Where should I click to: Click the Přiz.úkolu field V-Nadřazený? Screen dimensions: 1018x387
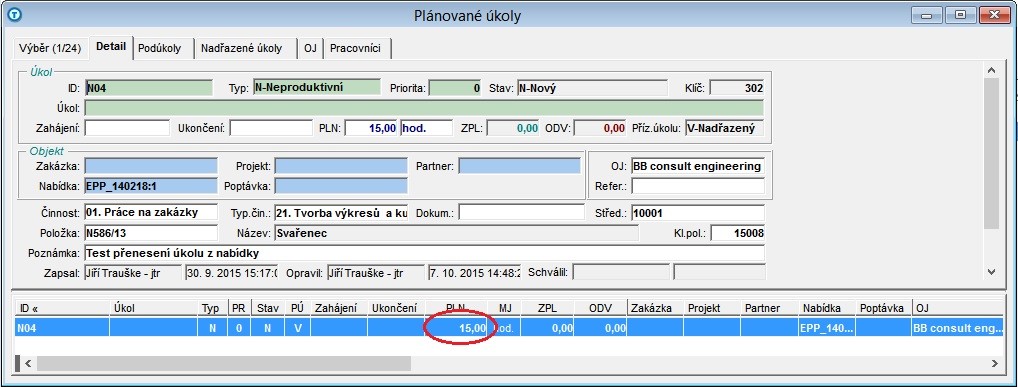(725, 128)
